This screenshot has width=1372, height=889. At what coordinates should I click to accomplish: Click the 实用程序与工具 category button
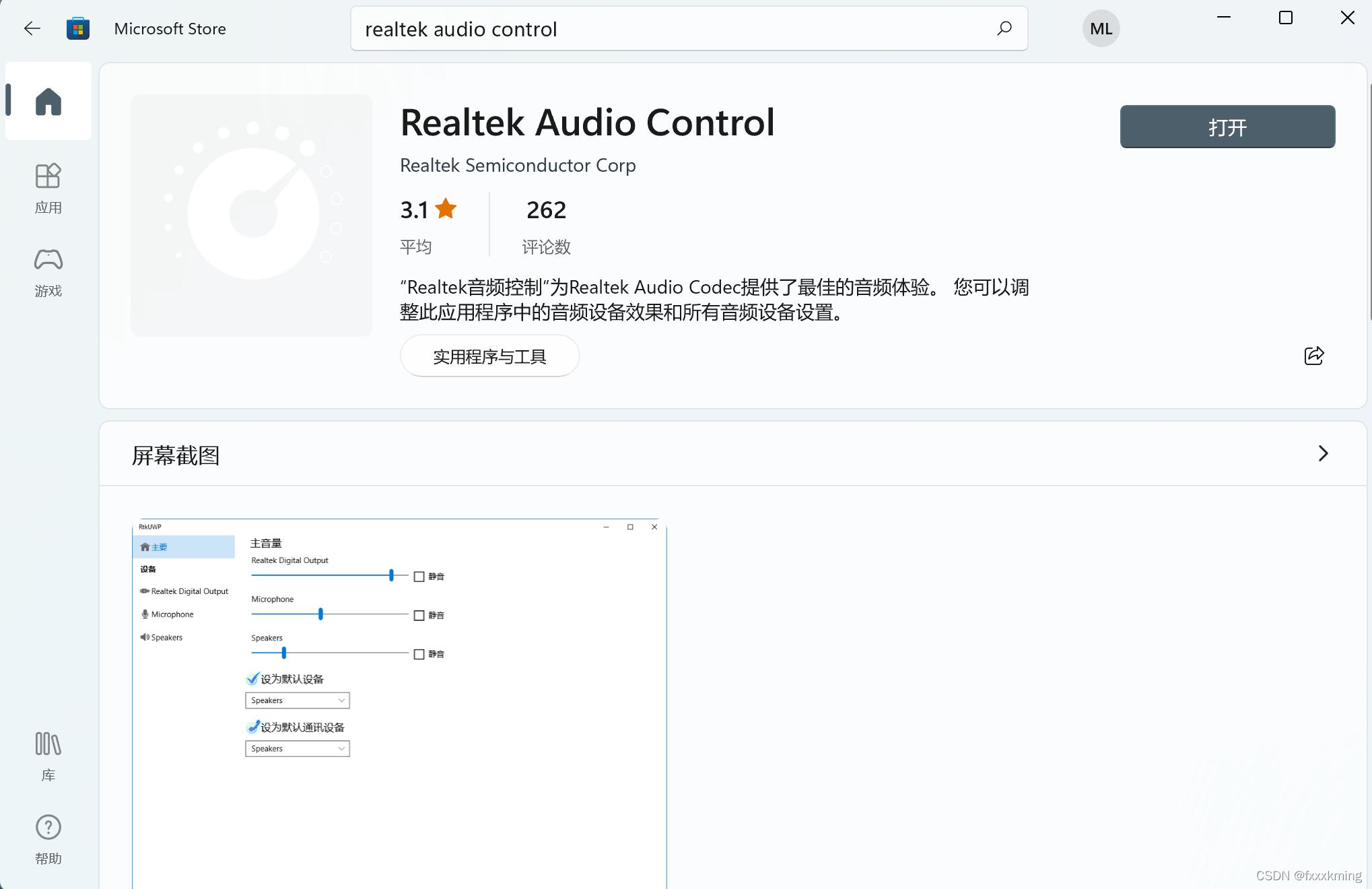click(489, 356)
